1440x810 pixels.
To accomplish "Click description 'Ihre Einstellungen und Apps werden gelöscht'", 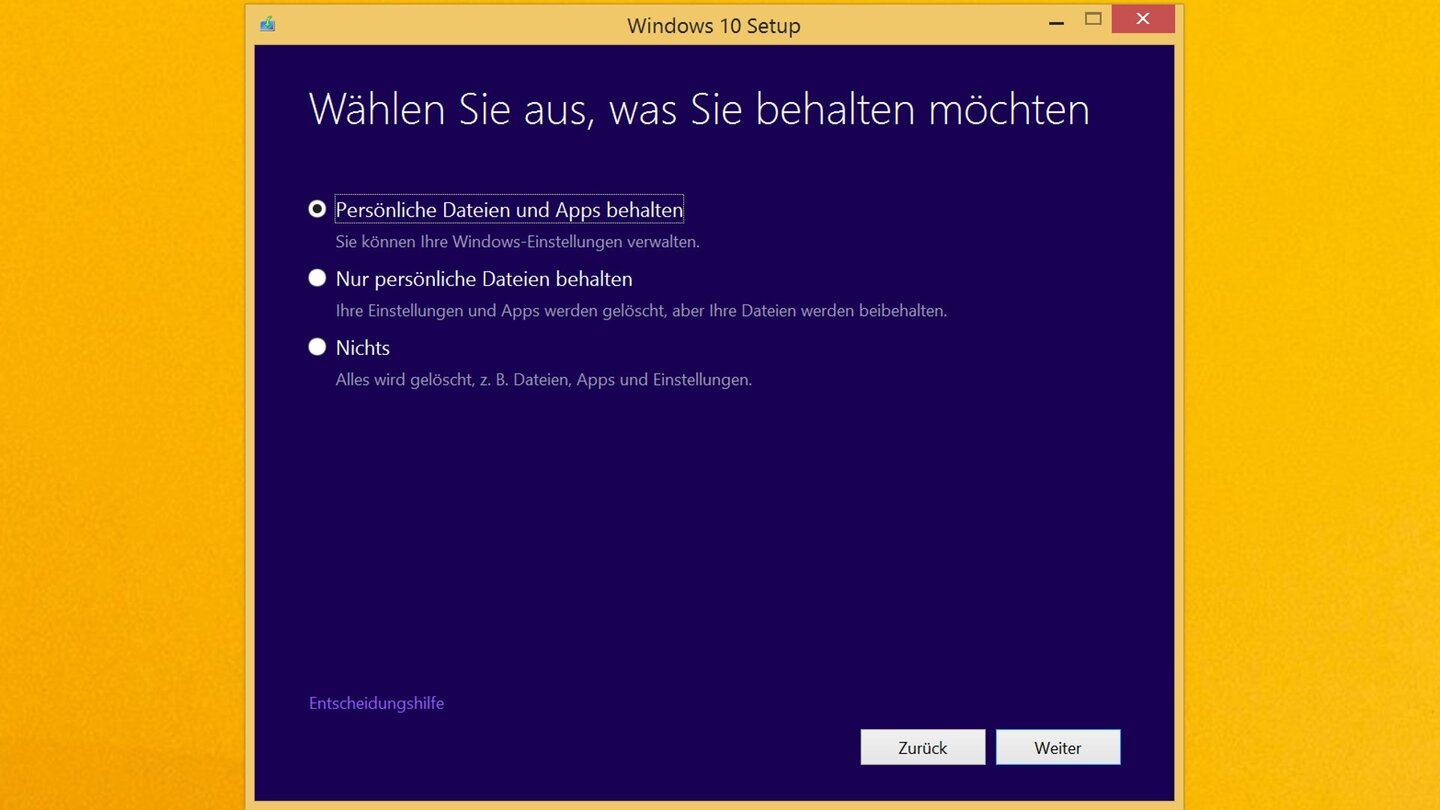I will tap(640, 311).
